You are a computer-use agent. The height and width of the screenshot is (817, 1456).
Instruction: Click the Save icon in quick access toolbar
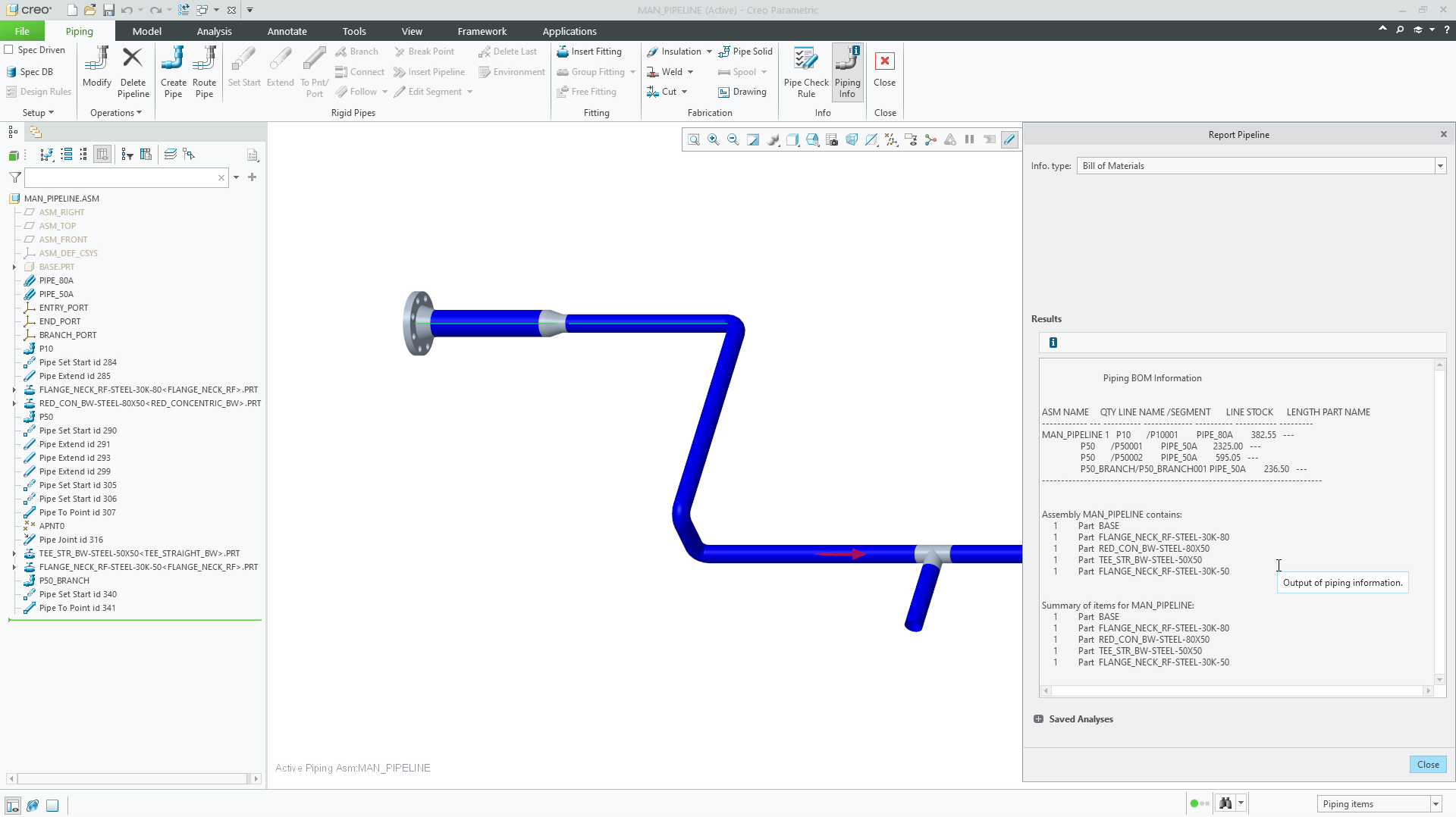pos(108,10)
